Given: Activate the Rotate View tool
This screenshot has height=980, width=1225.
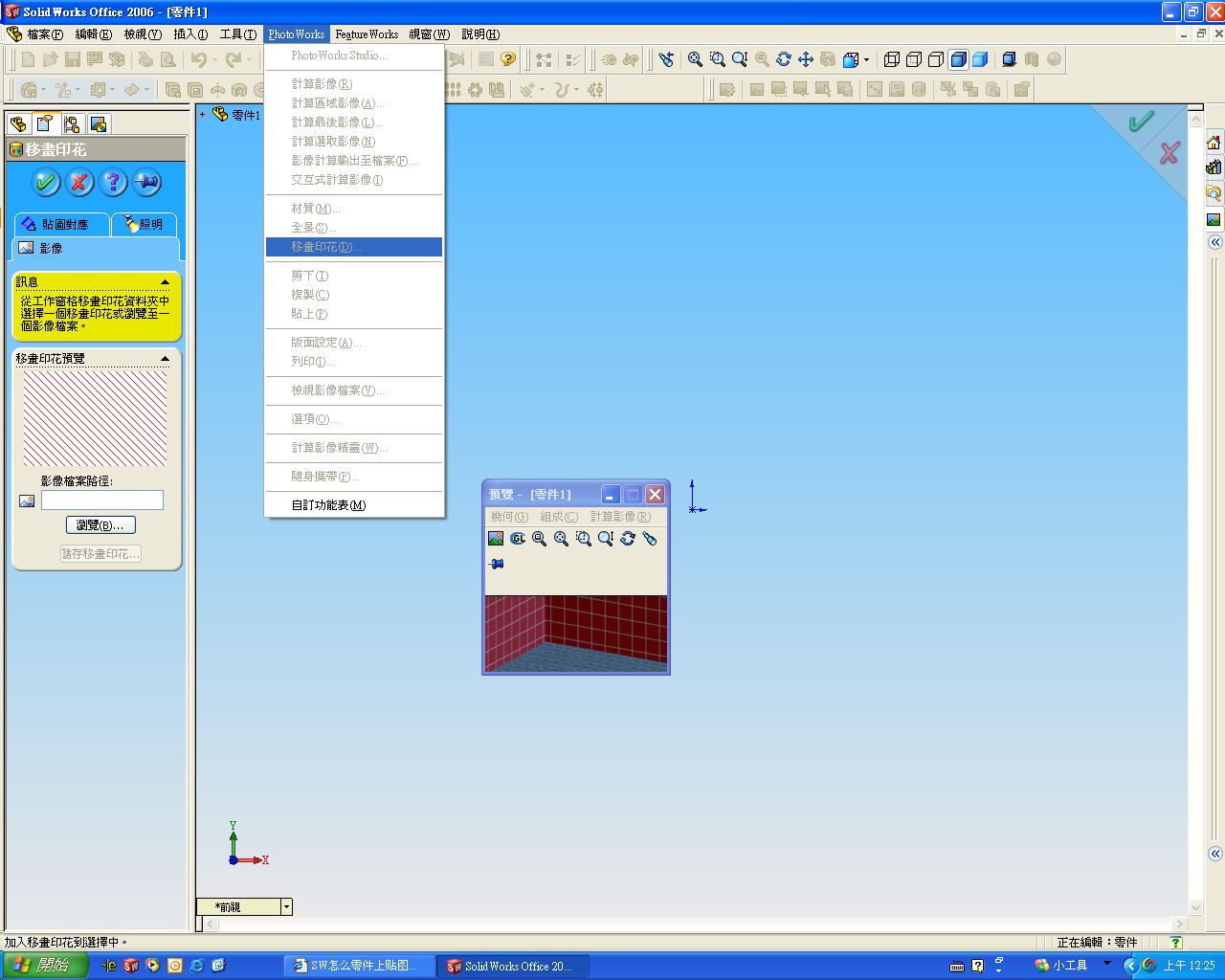Looking at the screenshot, I should pos(784,59).
